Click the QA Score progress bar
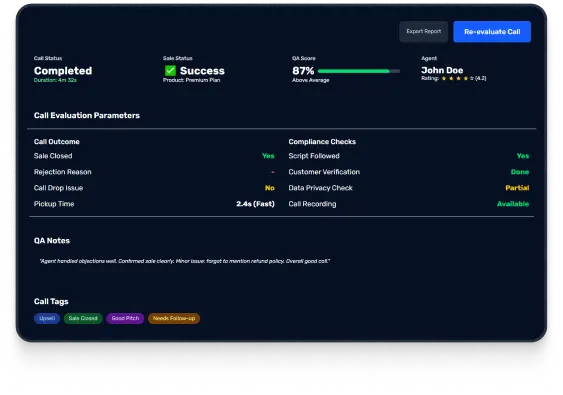This screenshot has height=395, width=563. [x=359, y=71]
